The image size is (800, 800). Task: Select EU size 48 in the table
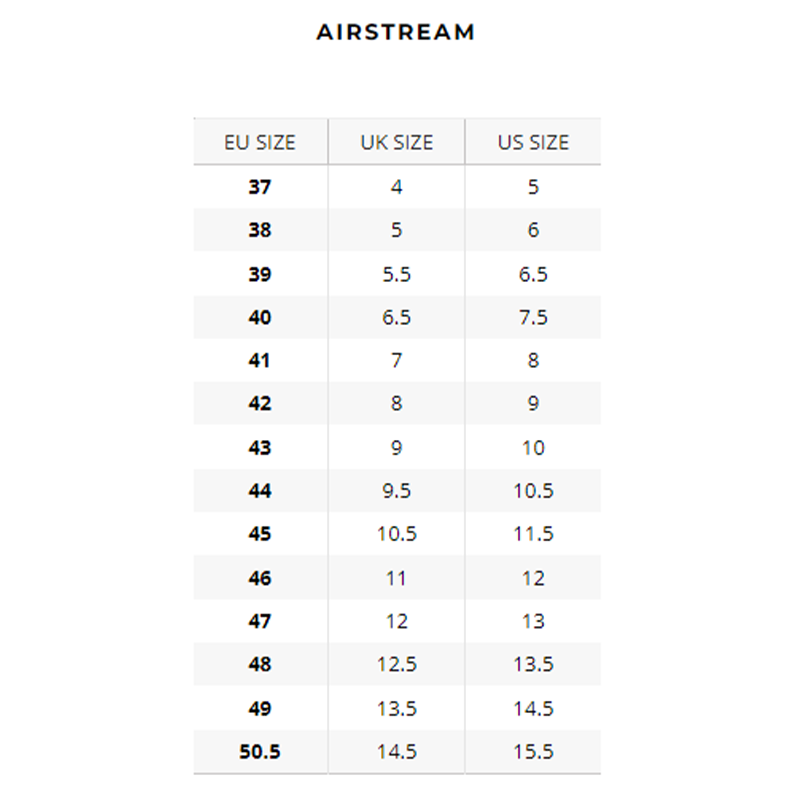260,665
